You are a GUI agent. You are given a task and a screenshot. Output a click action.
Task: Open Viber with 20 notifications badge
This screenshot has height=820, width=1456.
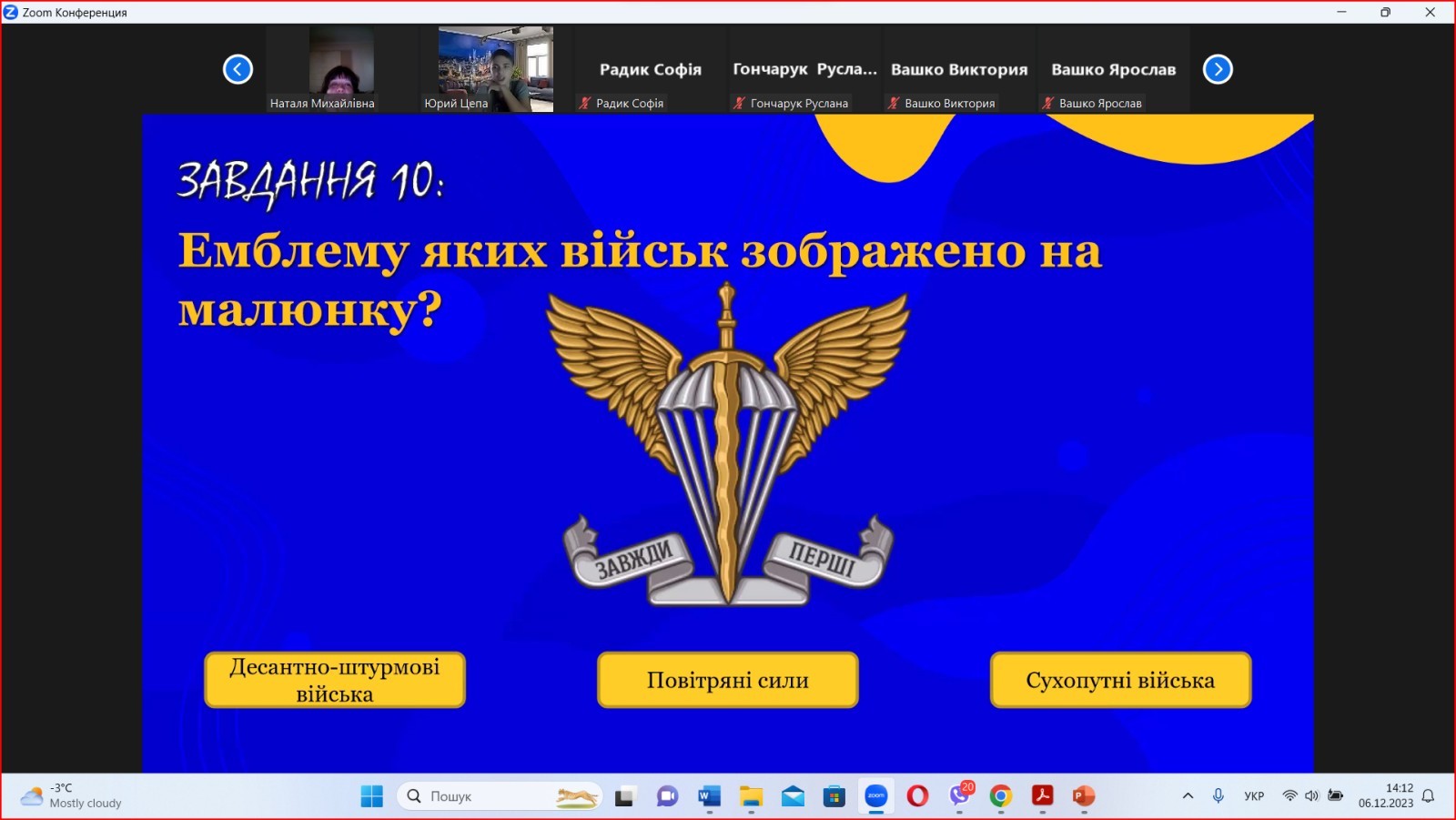point(960,795)
